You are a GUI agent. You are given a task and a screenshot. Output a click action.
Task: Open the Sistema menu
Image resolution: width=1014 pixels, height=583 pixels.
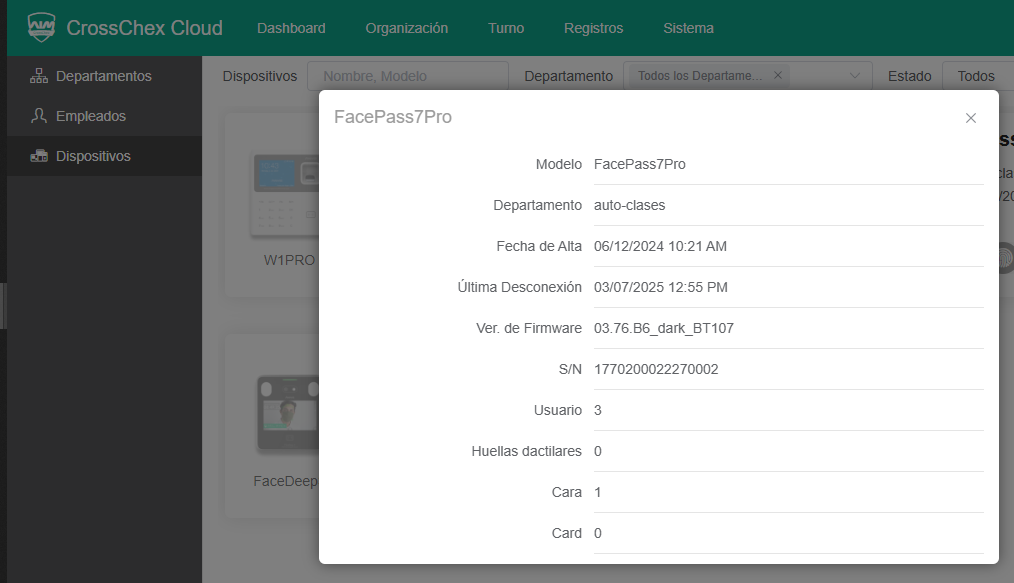[x=688, y=28]
